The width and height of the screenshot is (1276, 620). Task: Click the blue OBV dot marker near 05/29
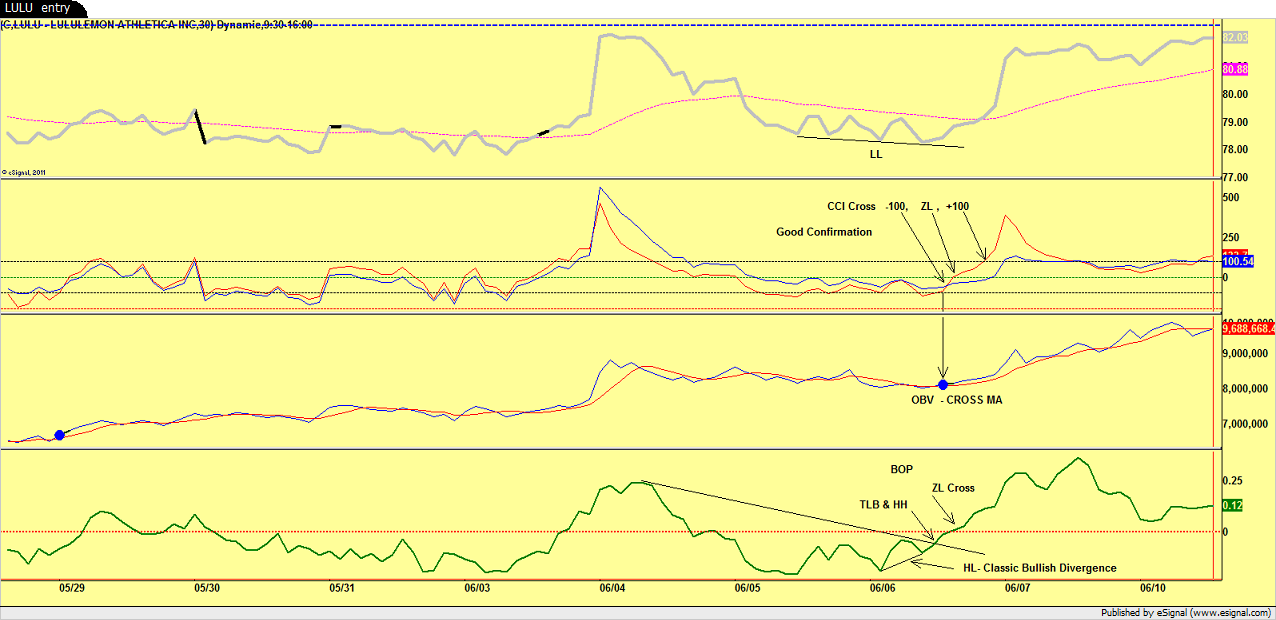coord(59,435)
